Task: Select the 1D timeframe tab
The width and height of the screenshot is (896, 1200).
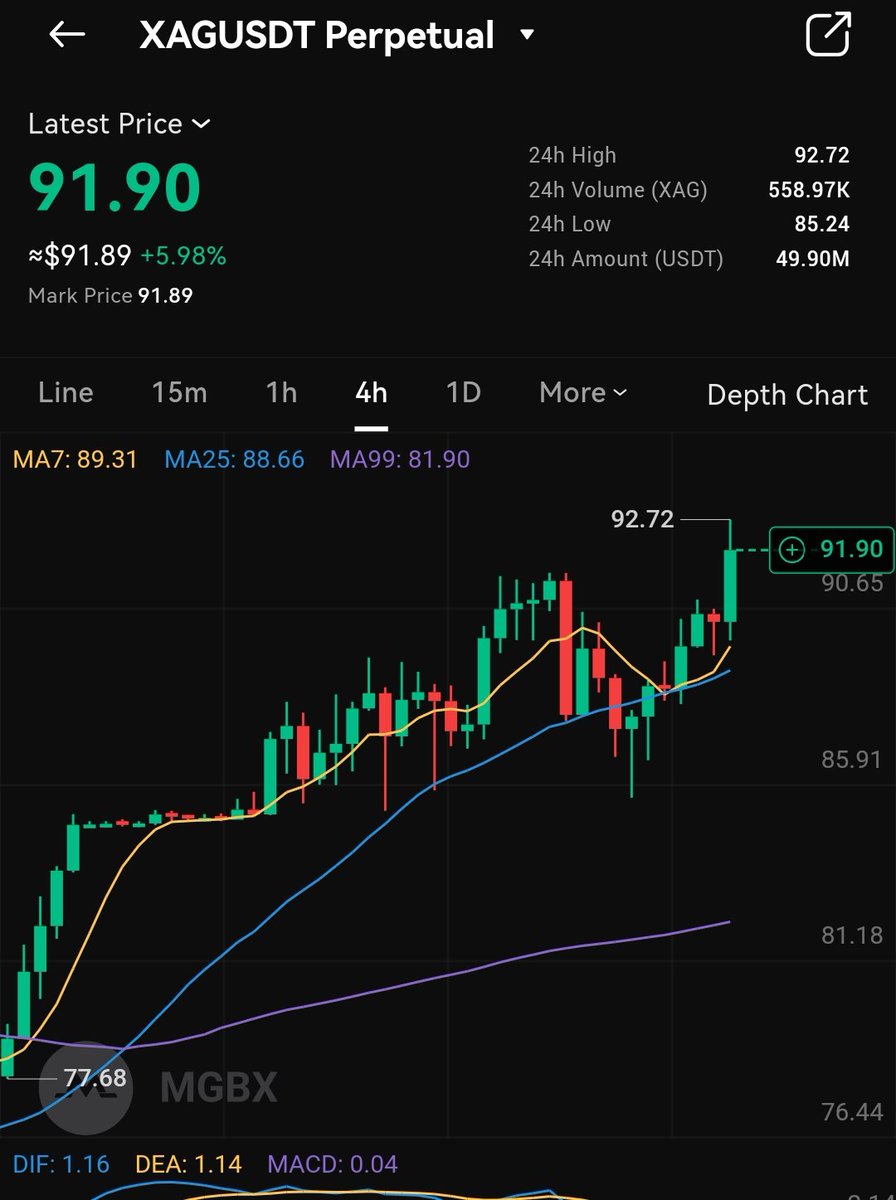Action: tap(463, 393)
